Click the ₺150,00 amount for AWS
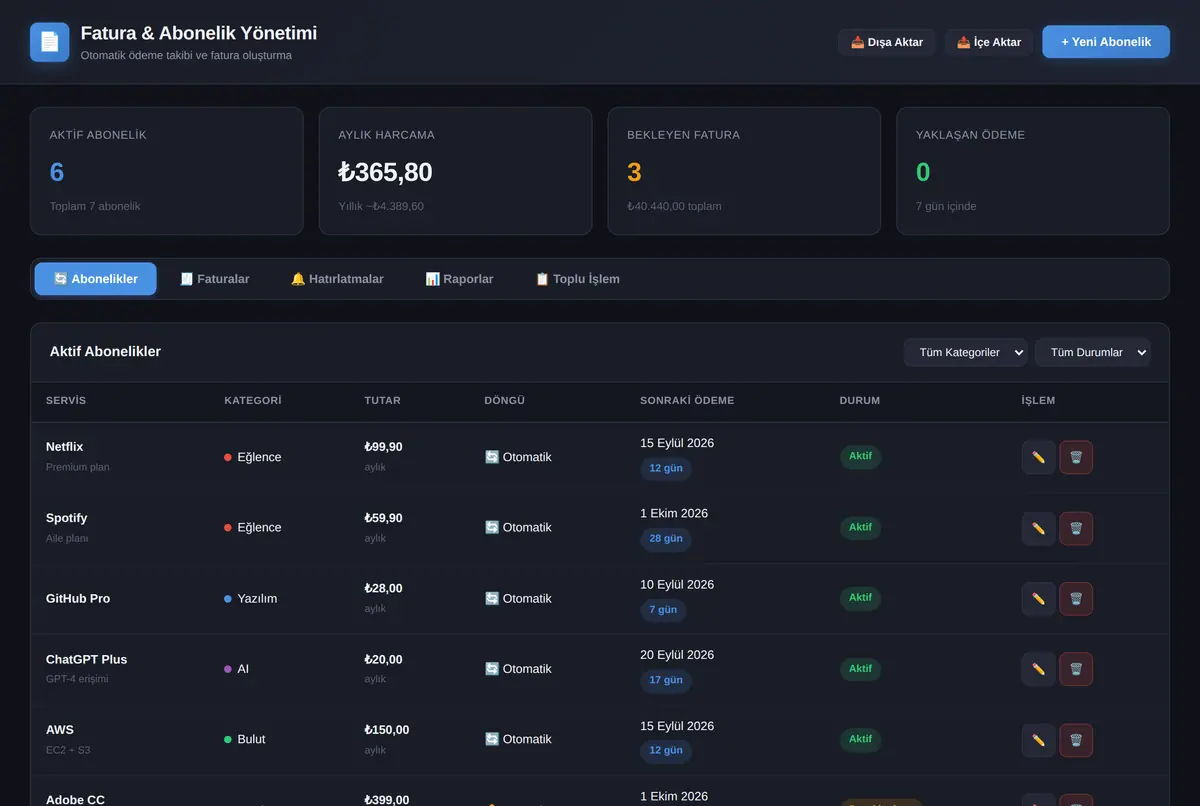The width and height of the screenshot is (1200, 806). click(387, 730)
